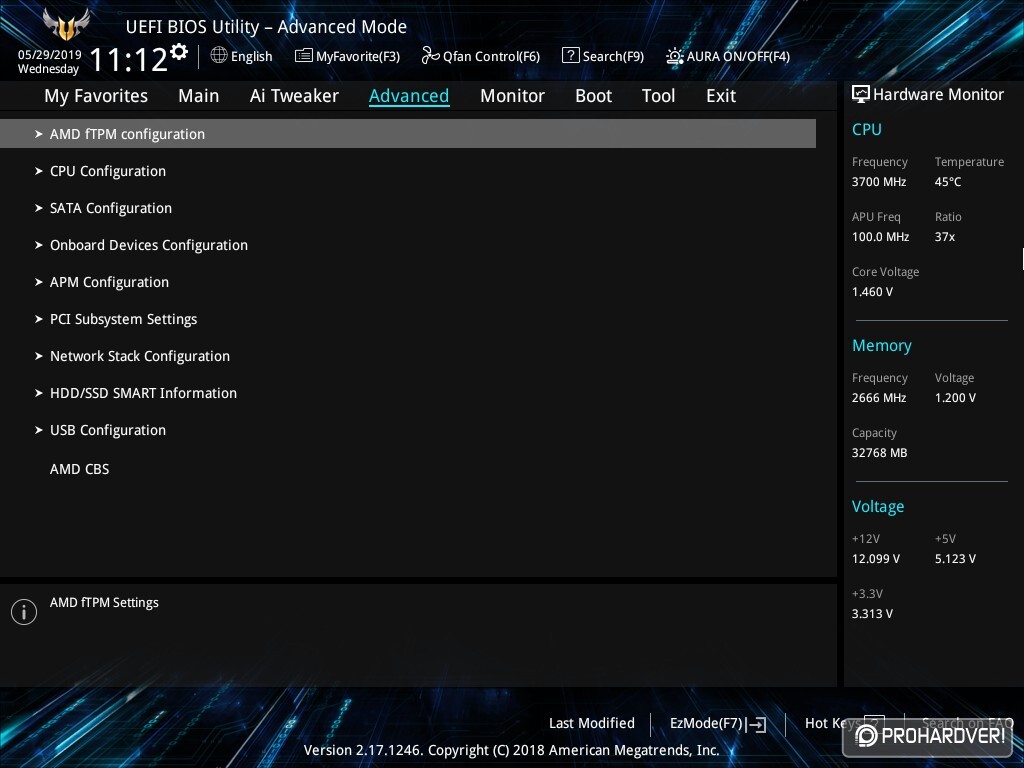Open the Ai Tweaker tab
The height and width of the screenshot is (768, 1024).
click(x=294, y=96)
